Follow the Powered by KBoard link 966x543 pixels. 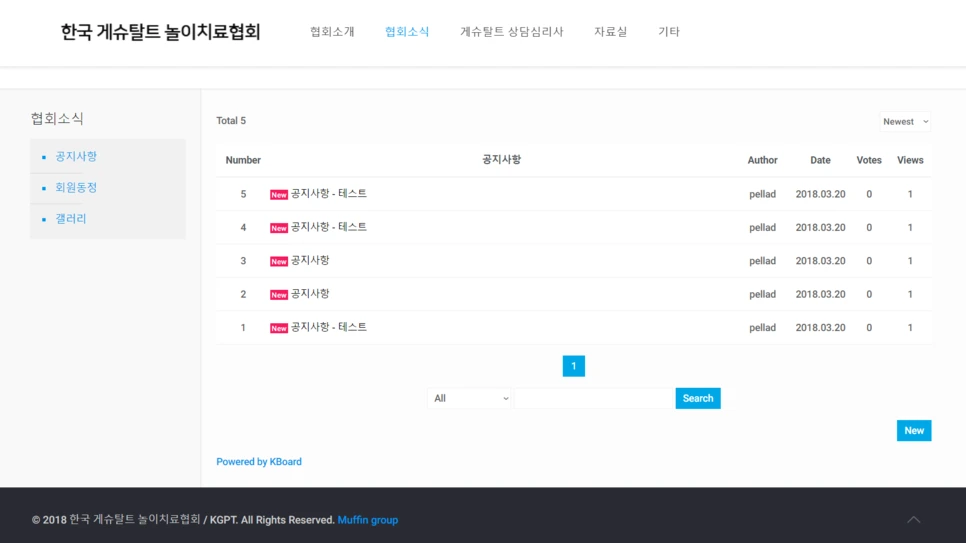[x=259, y=462]
